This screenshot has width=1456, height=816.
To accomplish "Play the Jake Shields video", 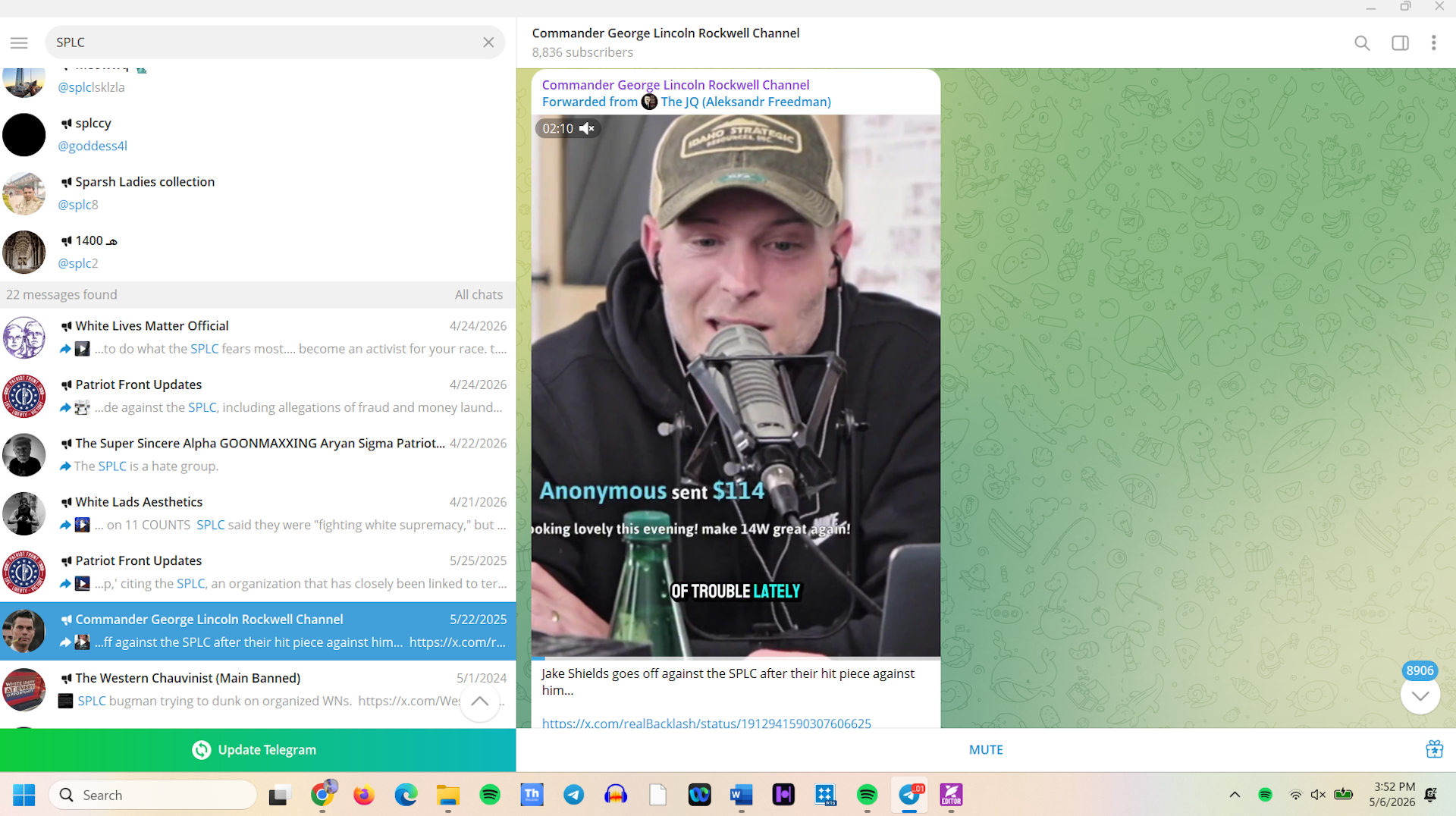I will point(736,385).
